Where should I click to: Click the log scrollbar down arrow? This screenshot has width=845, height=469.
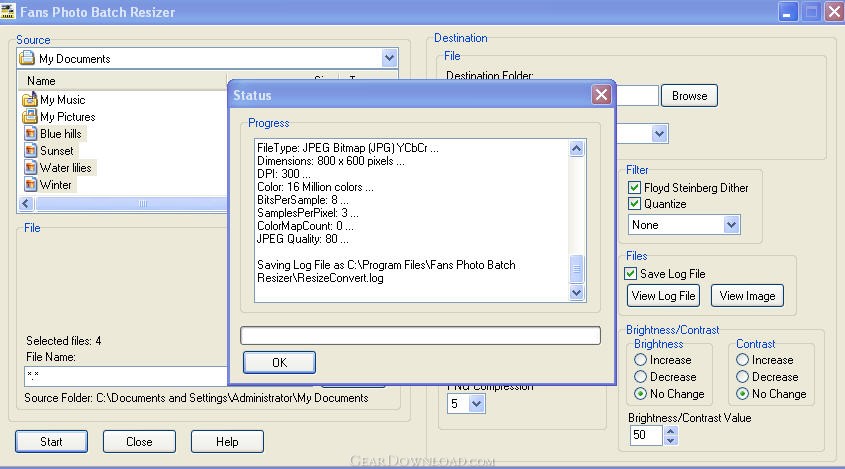tap(576, 293)
